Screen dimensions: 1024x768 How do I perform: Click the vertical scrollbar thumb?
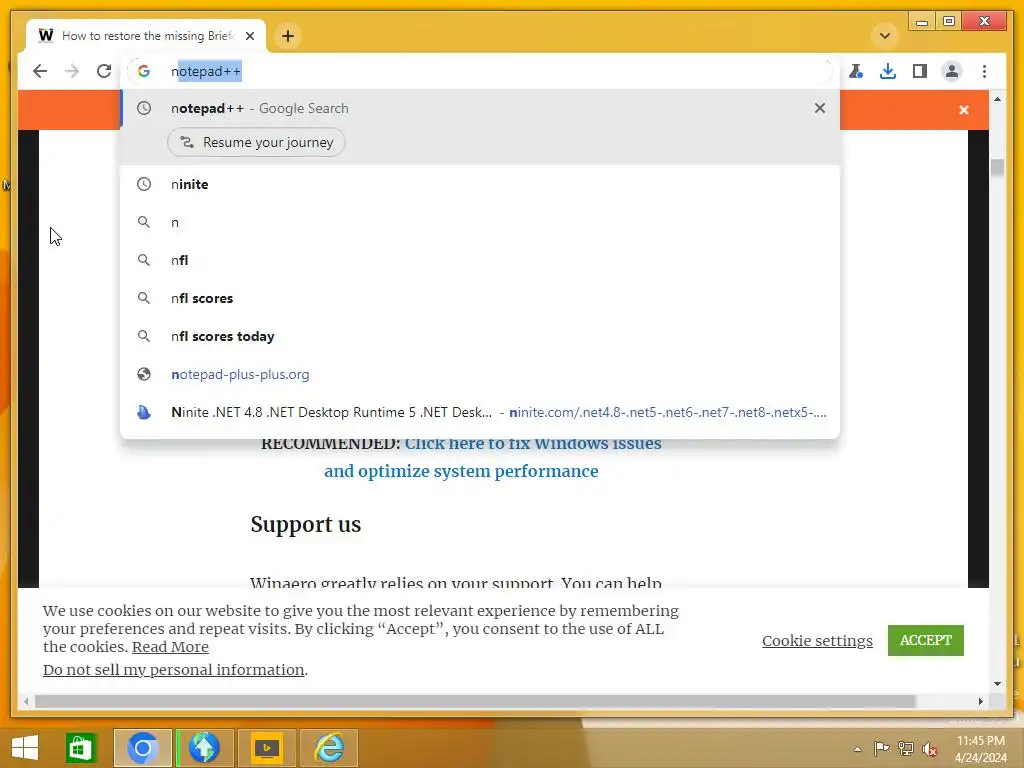click(x=997, y=167)
